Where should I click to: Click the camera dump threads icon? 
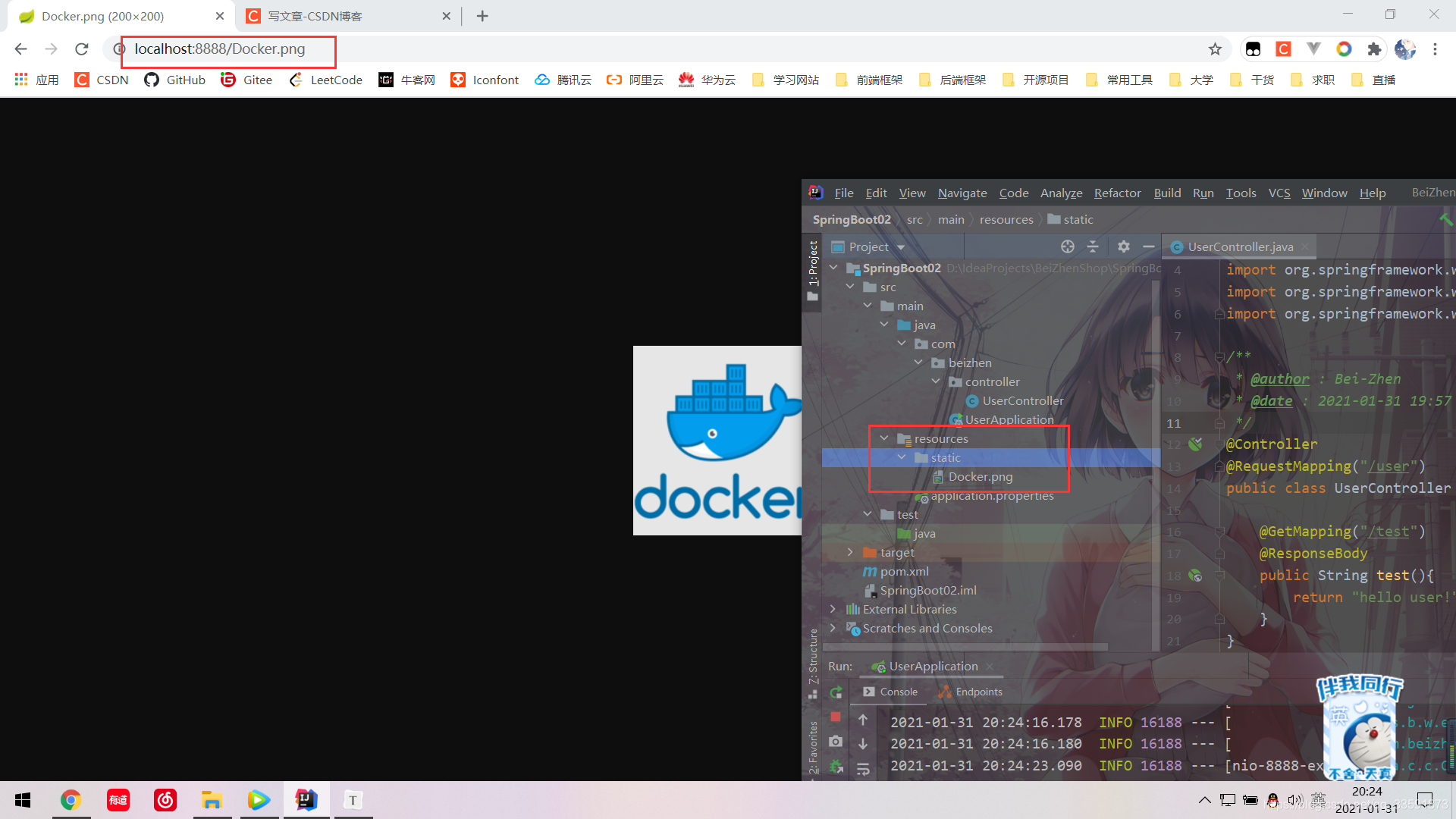point(836,741)
